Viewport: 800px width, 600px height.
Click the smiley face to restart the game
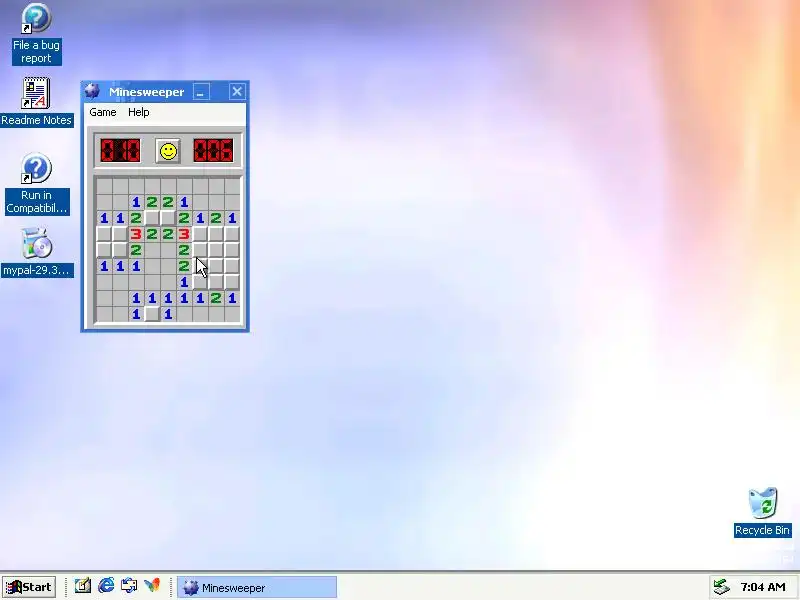[168, 151]
